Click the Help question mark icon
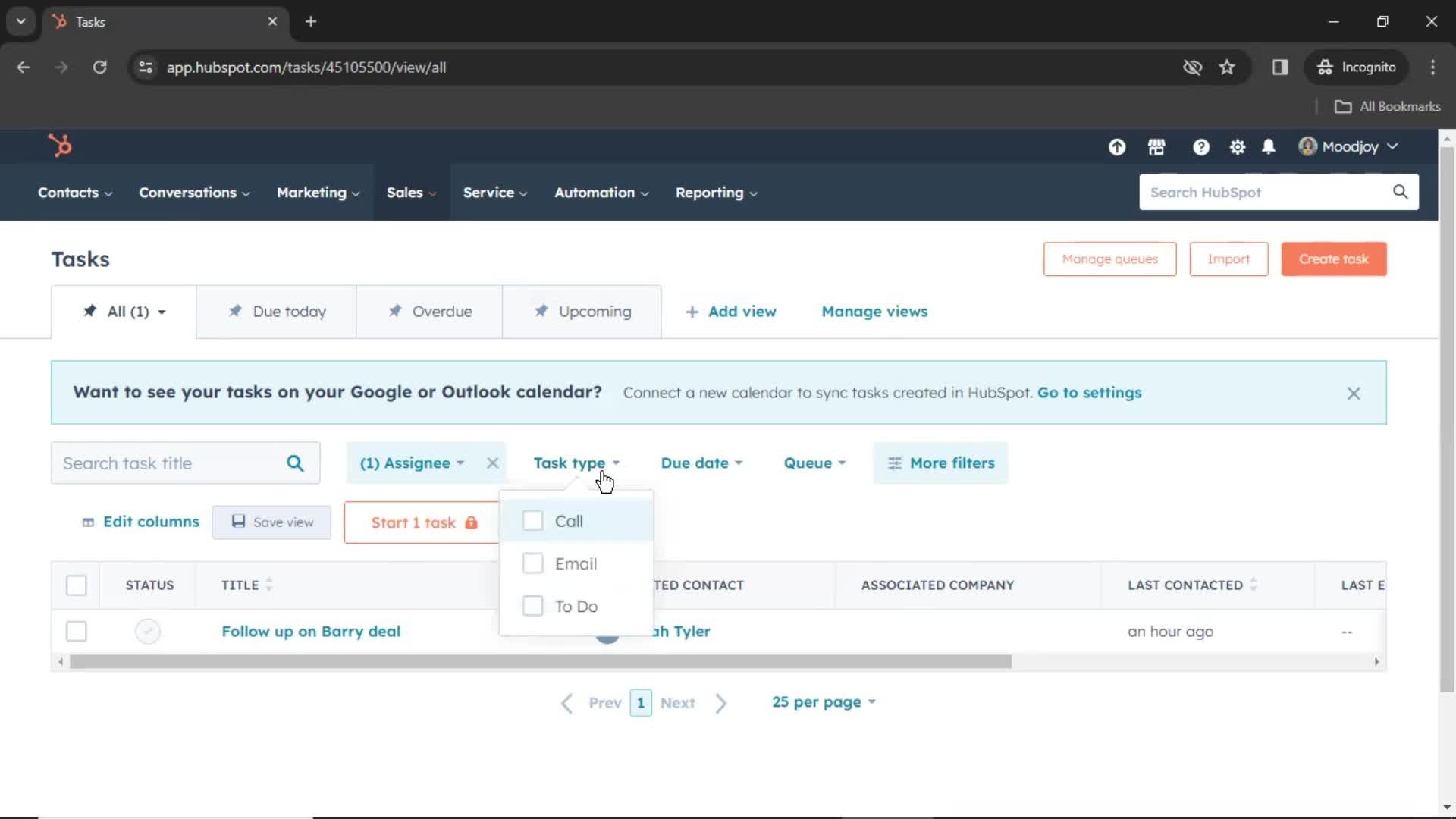 click(1200, 146)
